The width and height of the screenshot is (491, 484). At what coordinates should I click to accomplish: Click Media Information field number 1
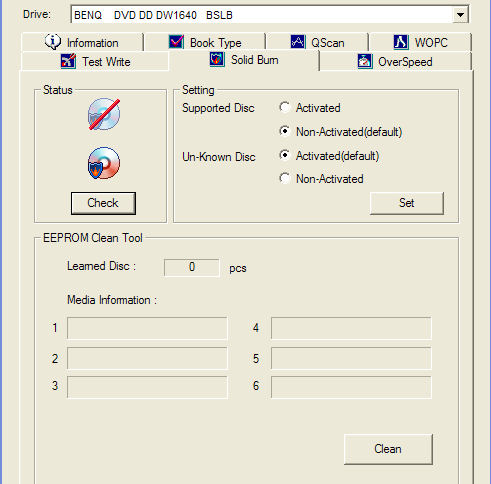tap(147, 328)
